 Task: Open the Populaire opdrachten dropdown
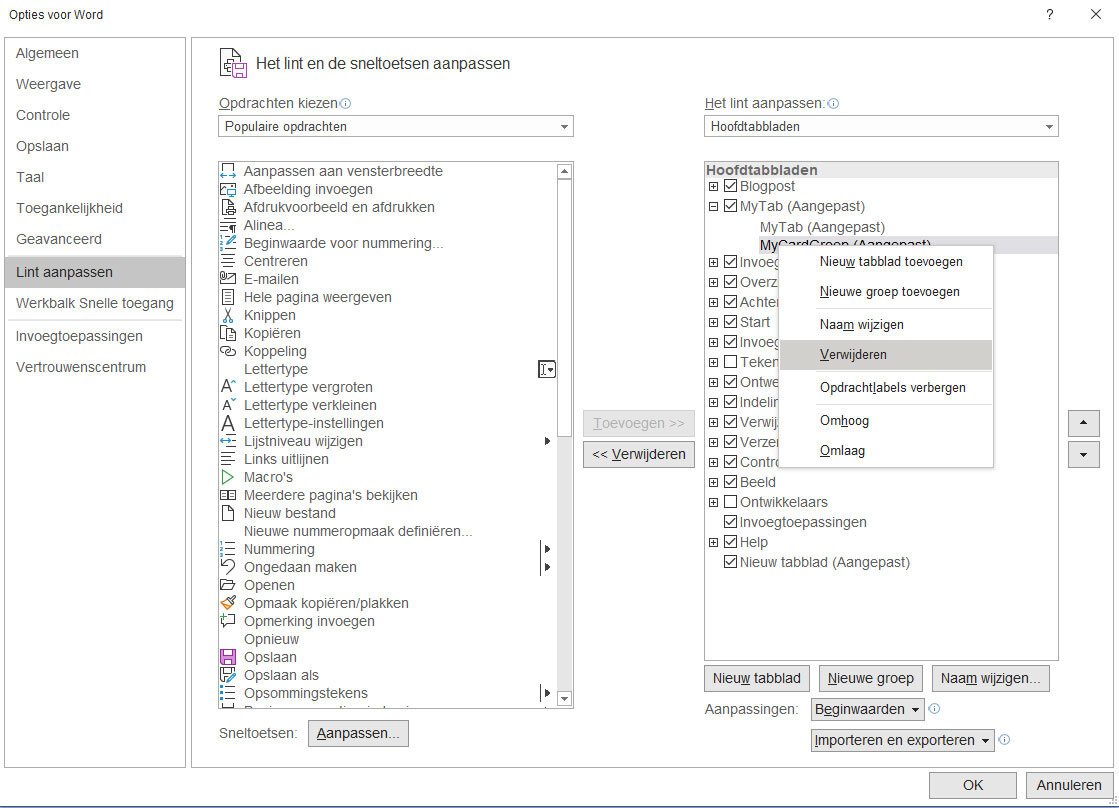click(x=395, y=126)
